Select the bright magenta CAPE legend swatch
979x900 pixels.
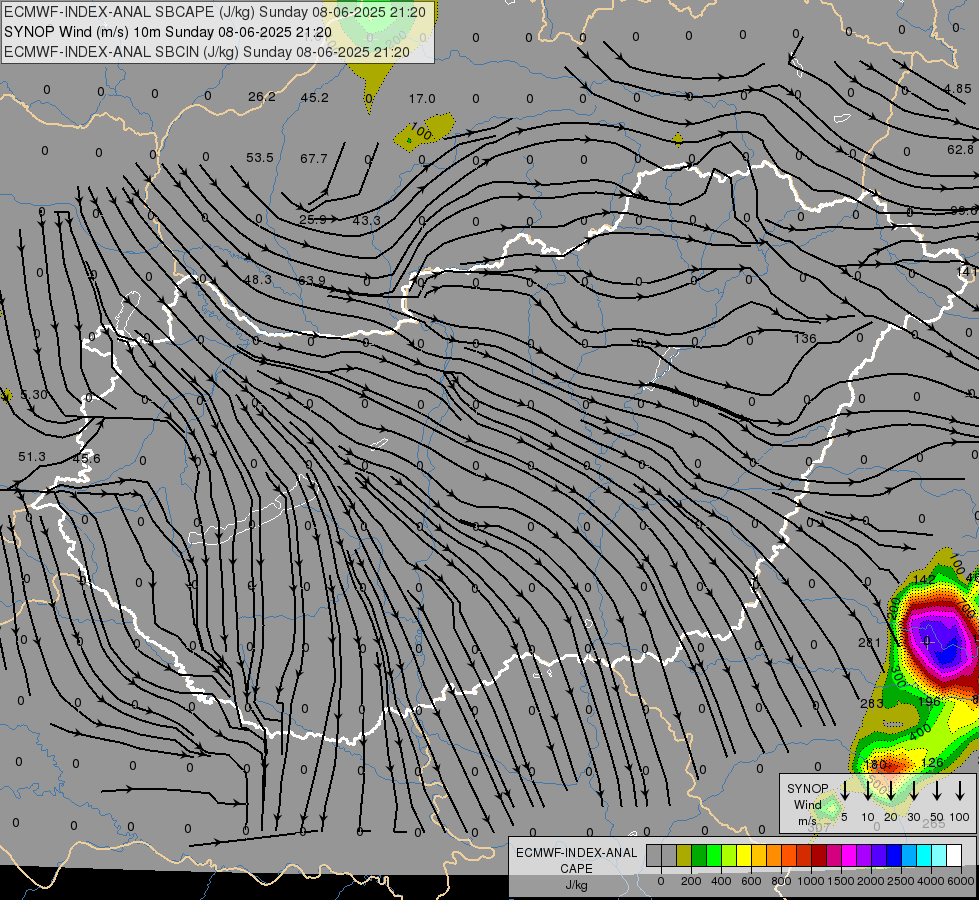point(850,855)
